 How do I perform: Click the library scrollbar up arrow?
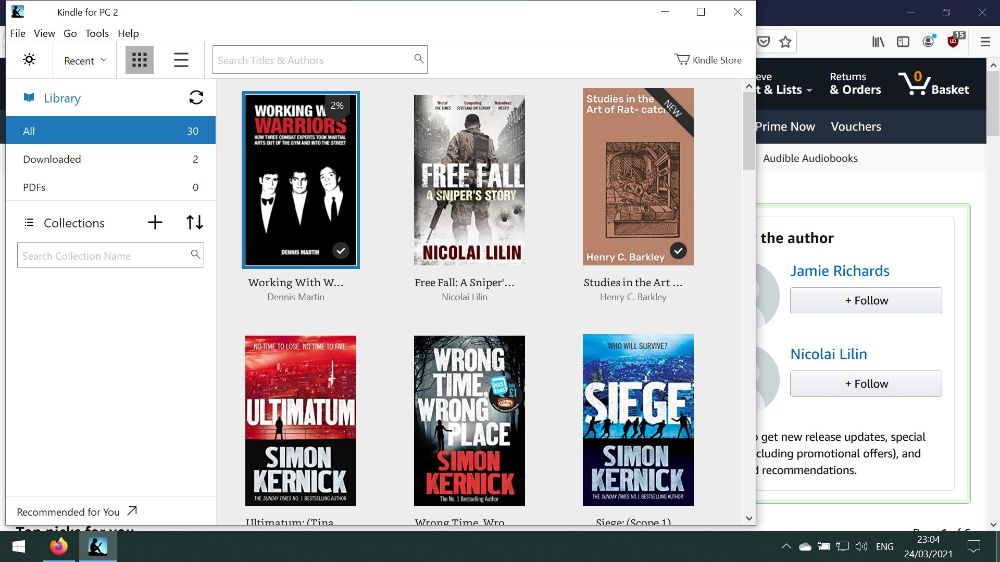[749, 86]
